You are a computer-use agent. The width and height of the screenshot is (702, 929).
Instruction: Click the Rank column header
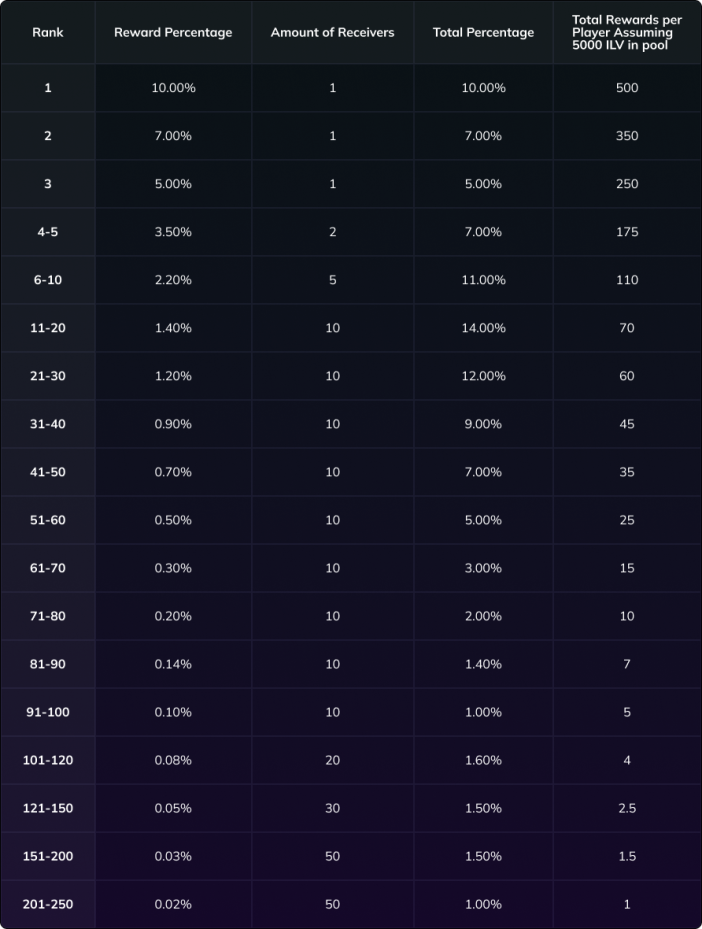pyautogui.click(x=47, y=33)
